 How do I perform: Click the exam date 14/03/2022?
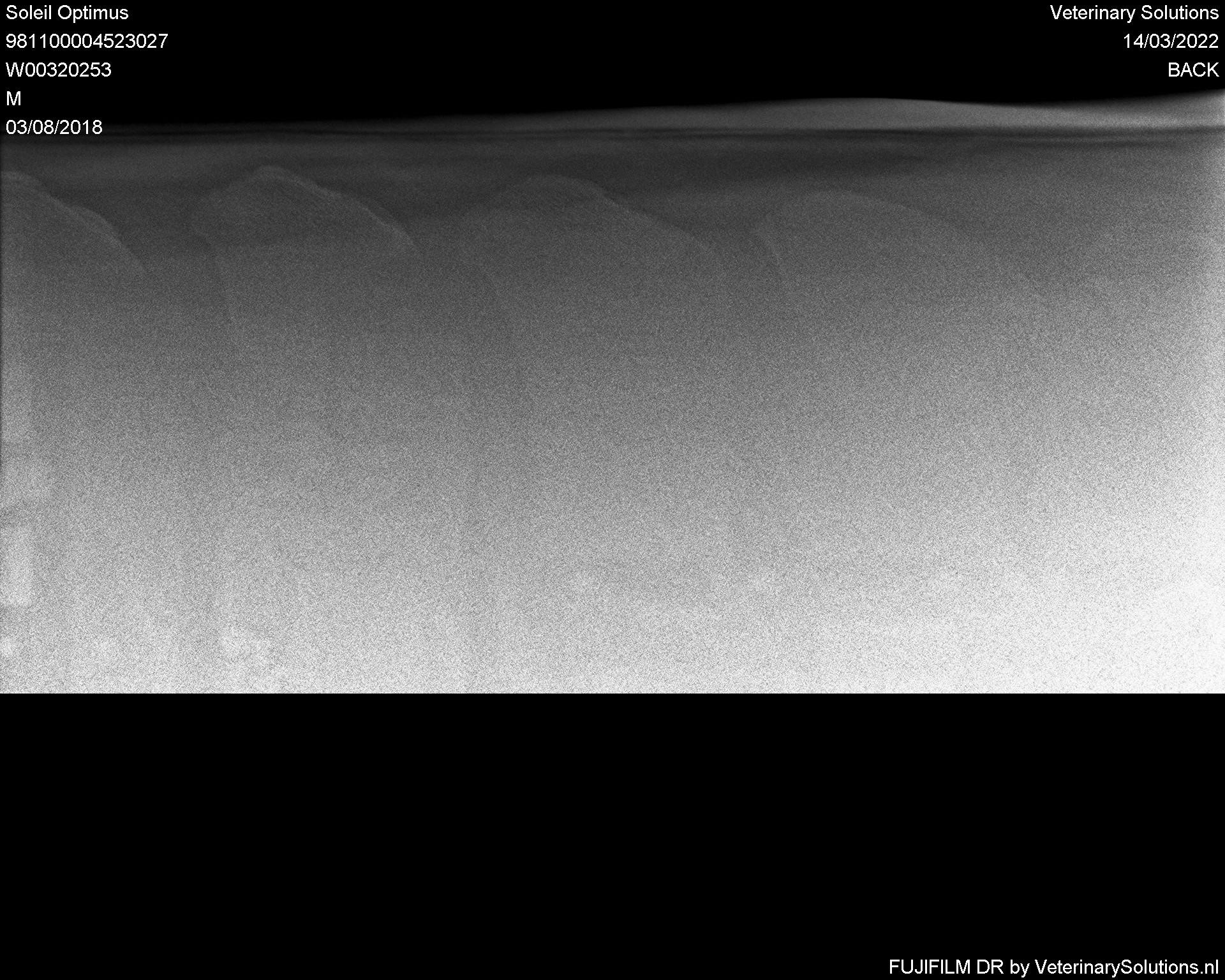pos(1171,41)
